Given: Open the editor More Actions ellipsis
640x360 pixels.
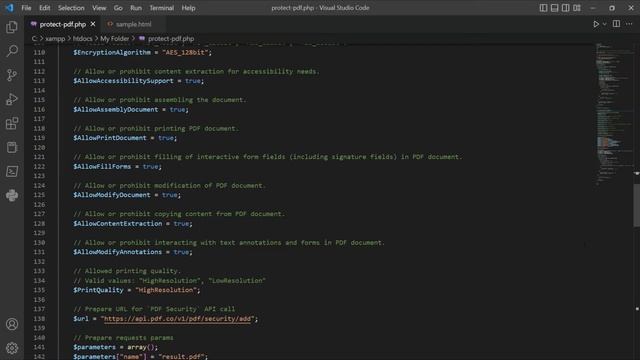Looking at the screenshot, I should [629, 24].
